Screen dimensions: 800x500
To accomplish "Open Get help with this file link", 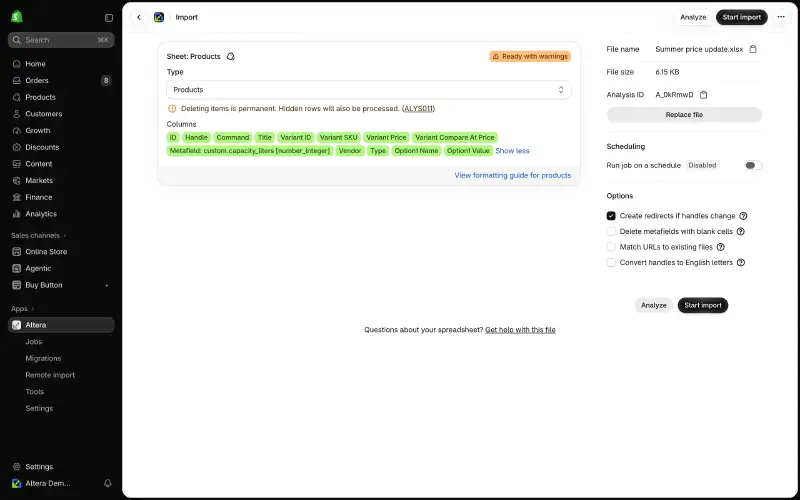I will [x=520, y=330].
